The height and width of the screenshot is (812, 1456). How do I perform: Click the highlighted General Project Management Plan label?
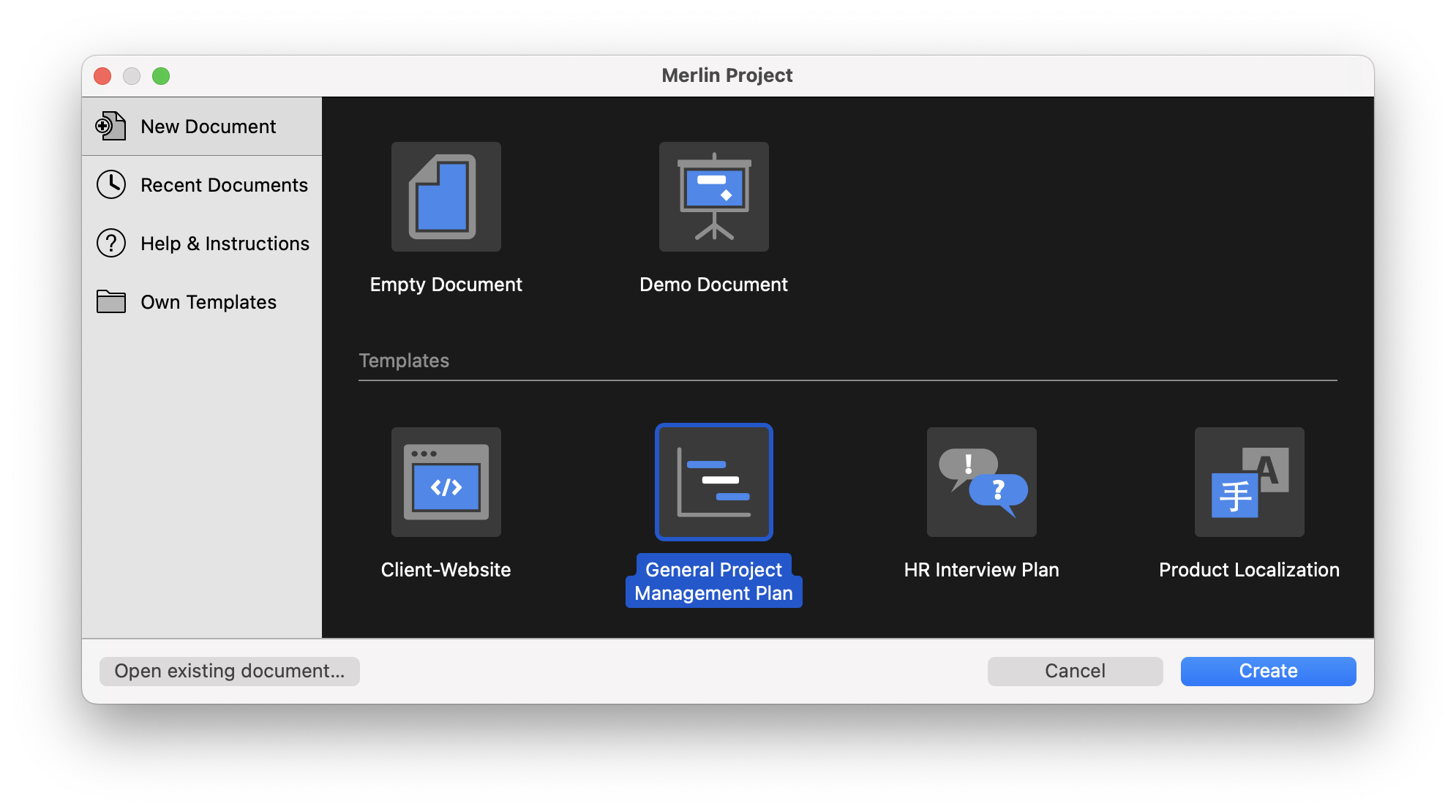point(713,581)
